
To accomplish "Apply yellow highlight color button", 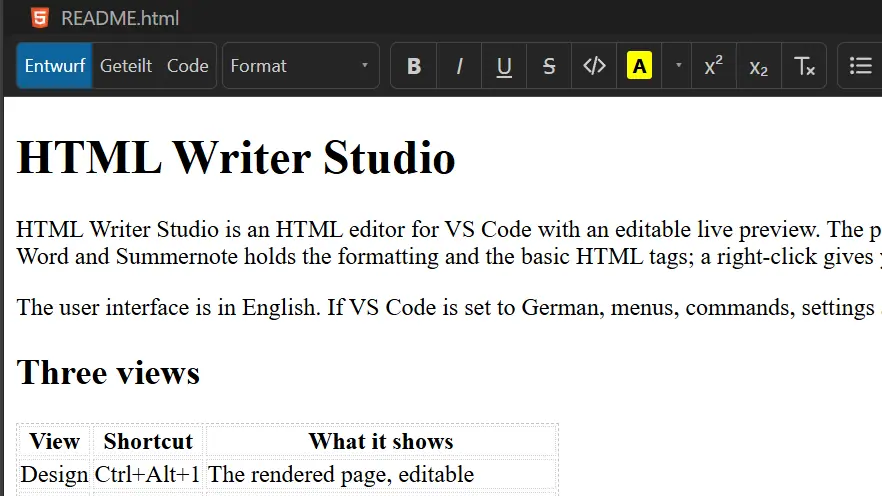I will 639,66.
